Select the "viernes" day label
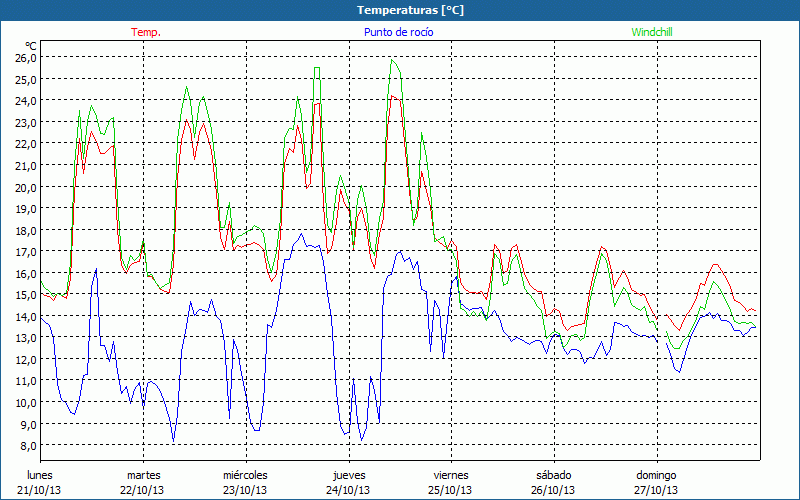The image size is (800, 500). tap(451, 475)
